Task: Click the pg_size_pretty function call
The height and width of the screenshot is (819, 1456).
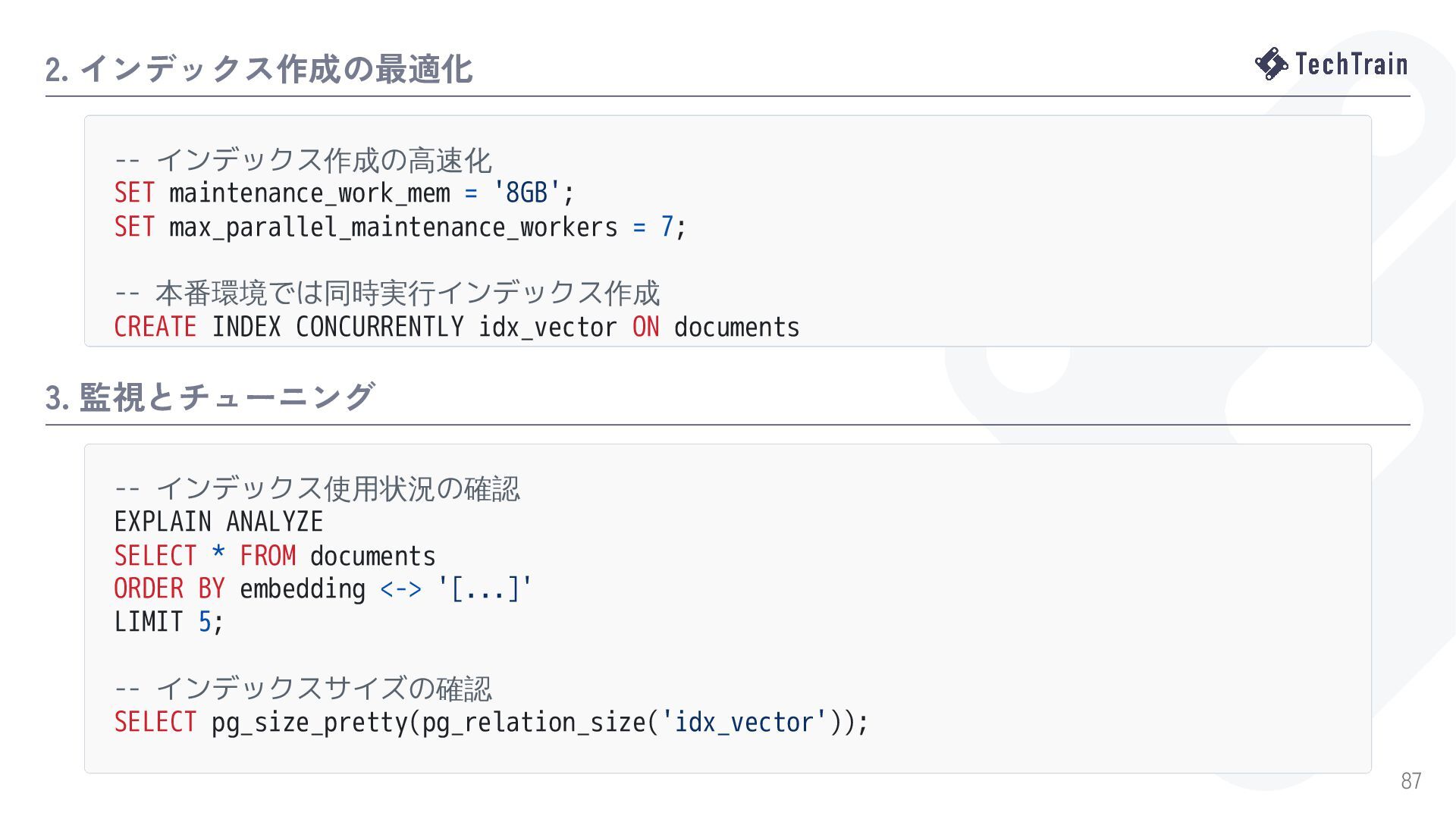Action: [539, 722]
